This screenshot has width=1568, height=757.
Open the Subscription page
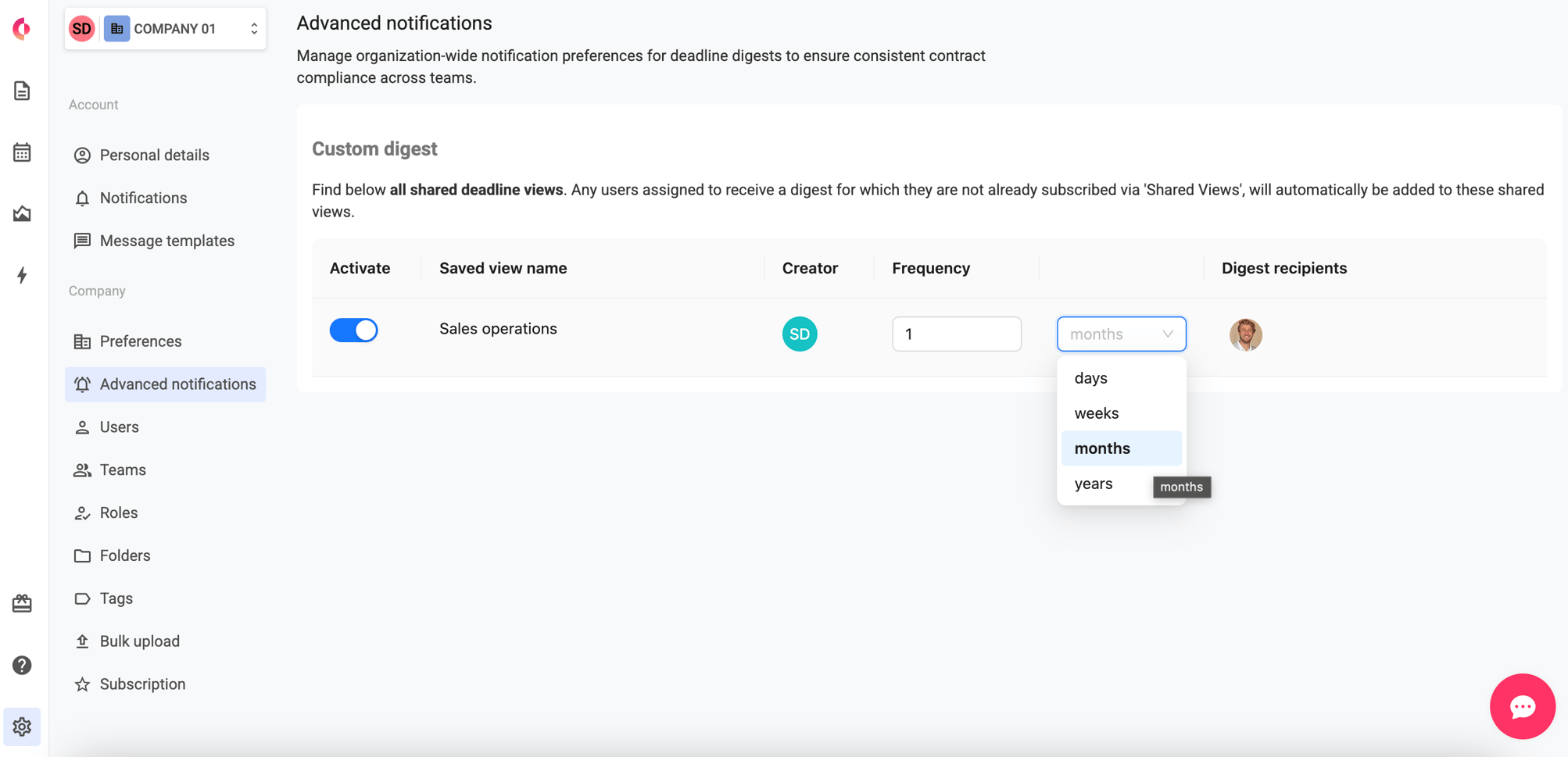[x=165, y=684]
